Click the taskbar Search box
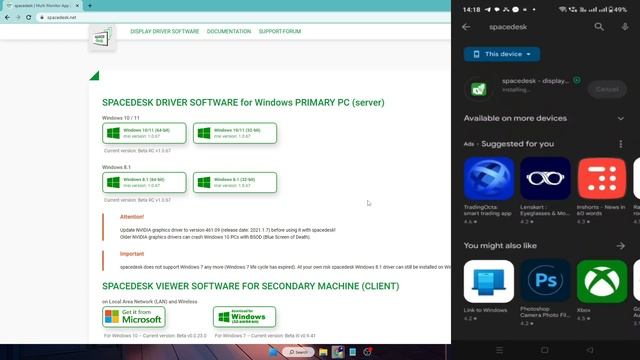640x360 pixels. point(298,352)
